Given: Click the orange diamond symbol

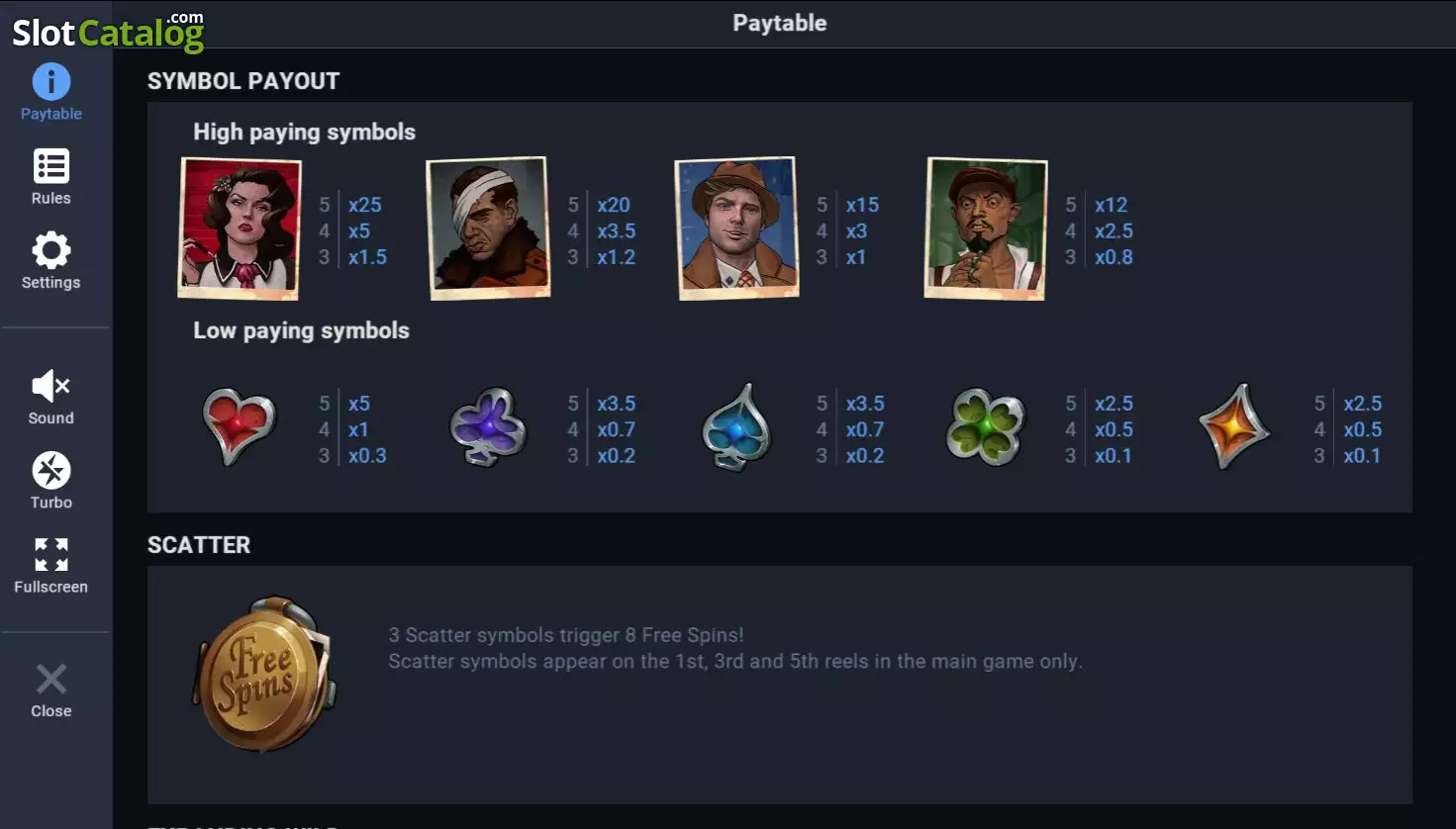Looking at the screenshot, I should point(1233,426).
